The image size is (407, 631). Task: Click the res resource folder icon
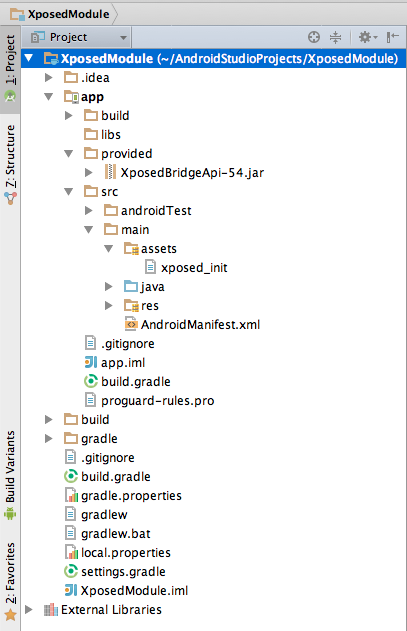tap(131, 305)
